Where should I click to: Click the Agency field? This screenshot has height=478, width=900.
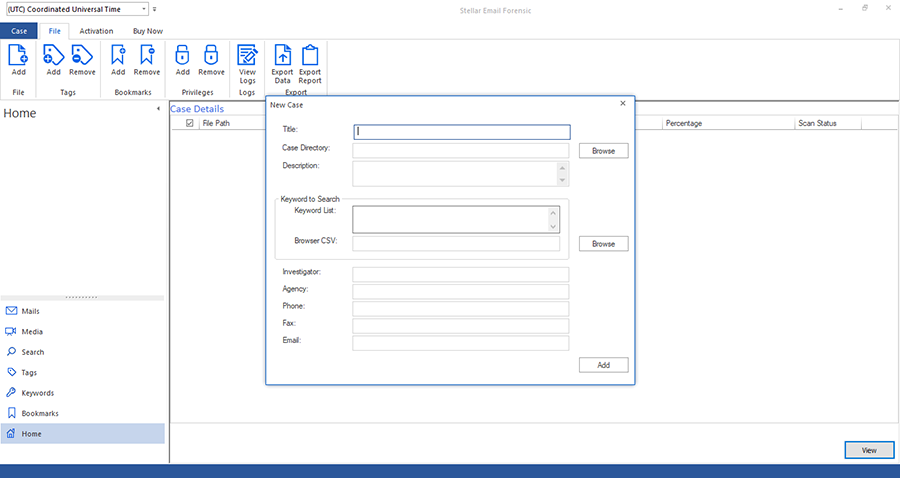pos(460,292)
